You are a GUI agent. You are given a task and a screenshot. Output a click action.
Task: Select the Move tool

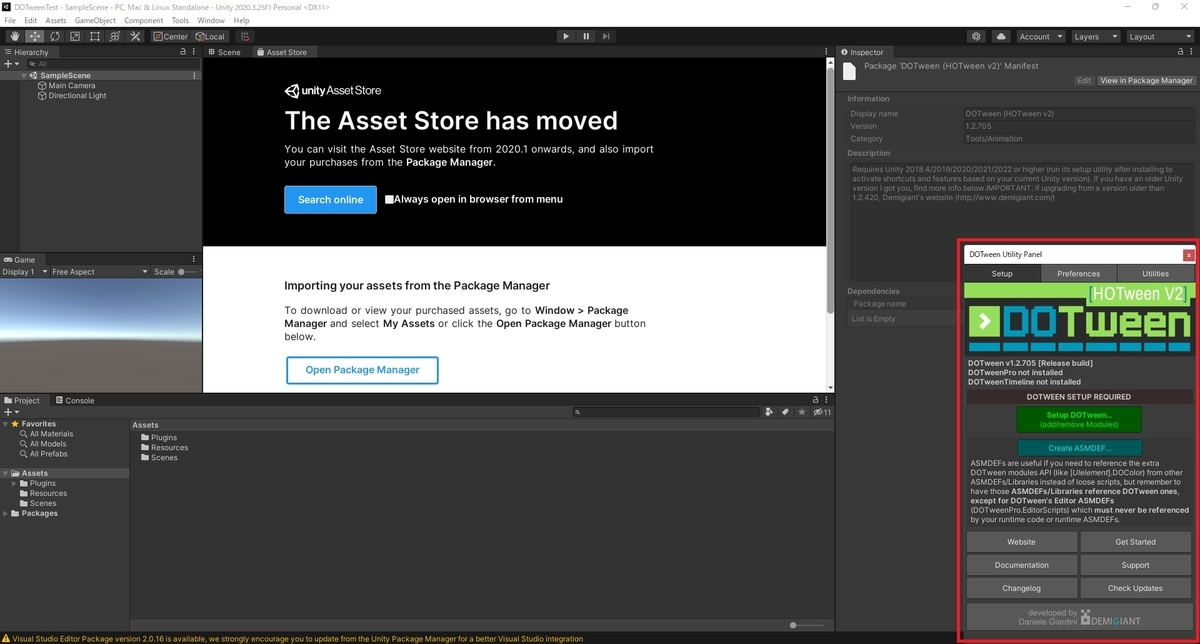[x=34, y=36]
